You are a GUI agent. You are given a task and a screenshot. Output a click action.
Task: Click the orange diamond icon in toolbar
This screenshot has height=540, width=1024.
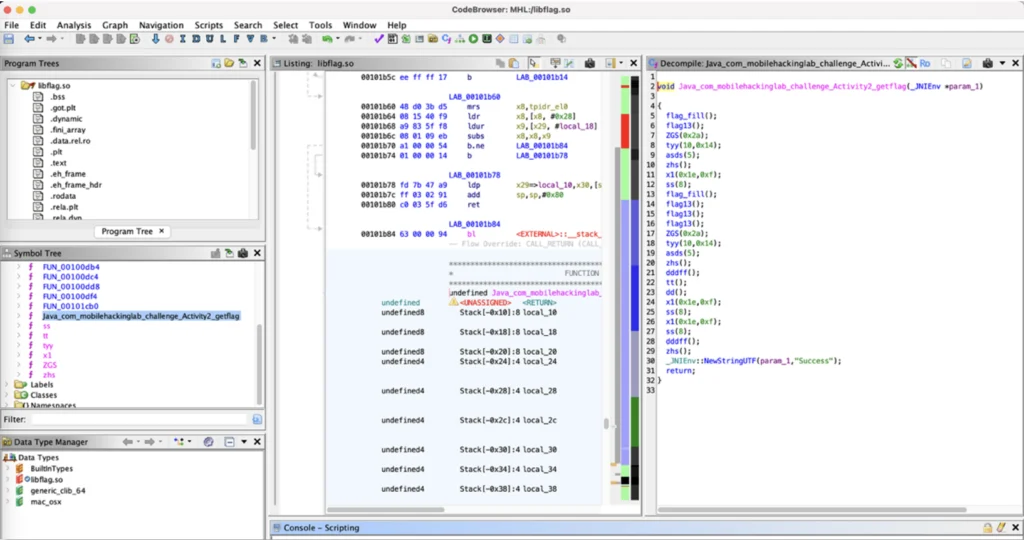click(500, 39)
